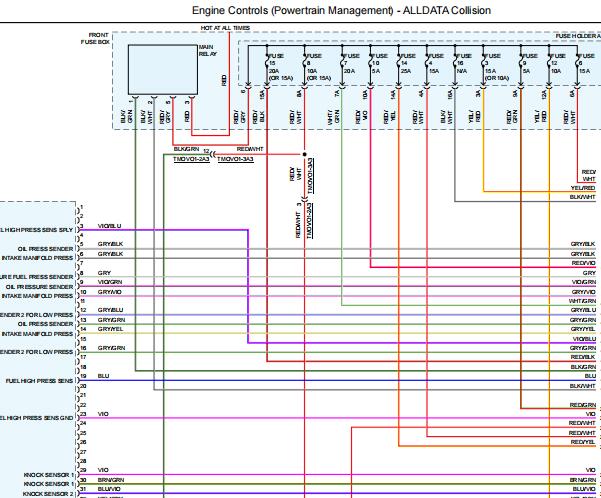Click the VIO/BLU label at pin 3
Screen dimensions: 601x498
tap(110, 226)
